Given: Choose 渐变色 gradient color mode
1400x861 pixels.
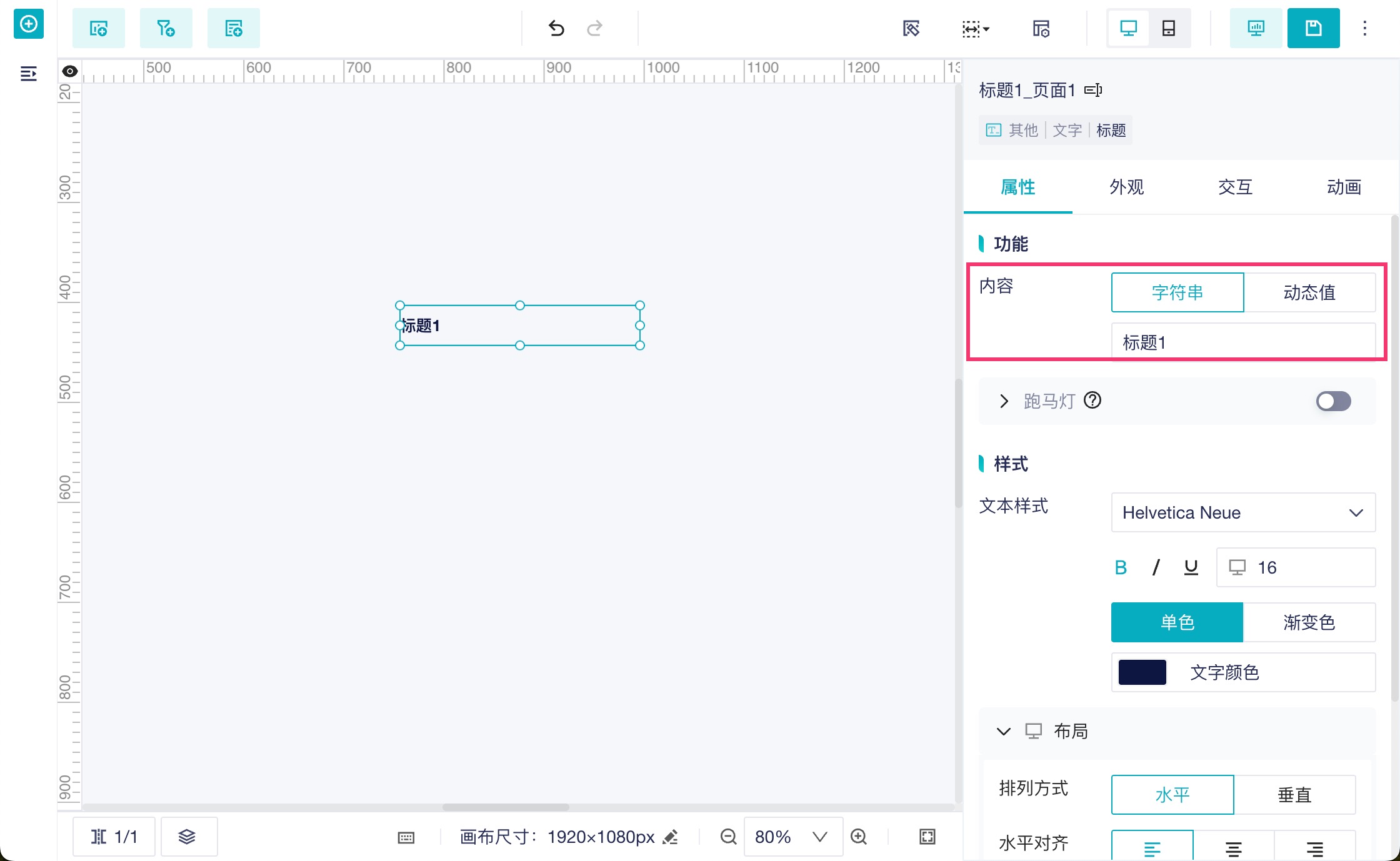Looking at the screenshot, I should (1309, 622).
